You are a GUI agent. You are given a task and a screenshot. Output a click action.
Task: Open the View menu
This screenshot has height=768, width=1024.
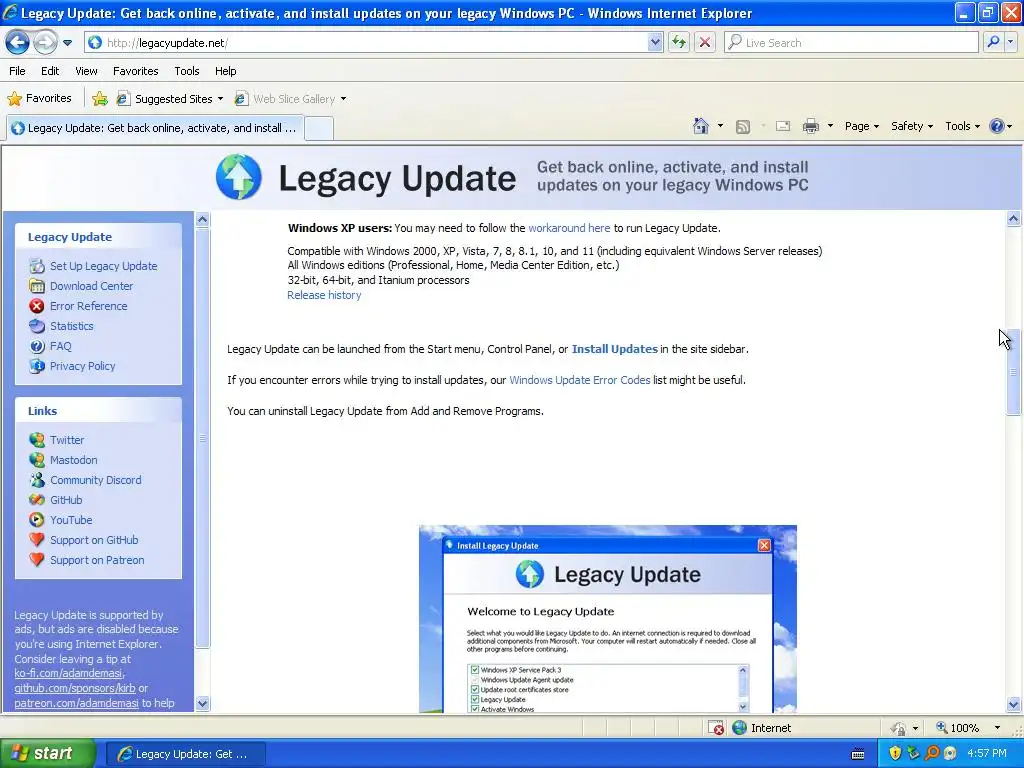[x=86, y=71]
